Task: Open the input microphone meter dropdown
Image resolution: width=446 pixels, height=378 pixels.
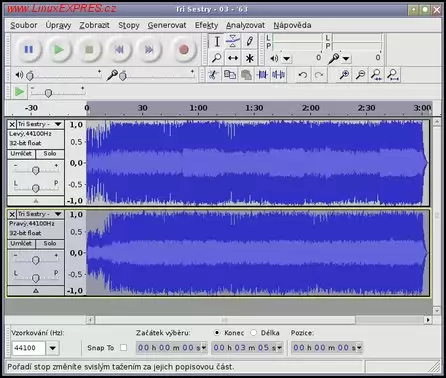Action: click(x=346, y=59)
